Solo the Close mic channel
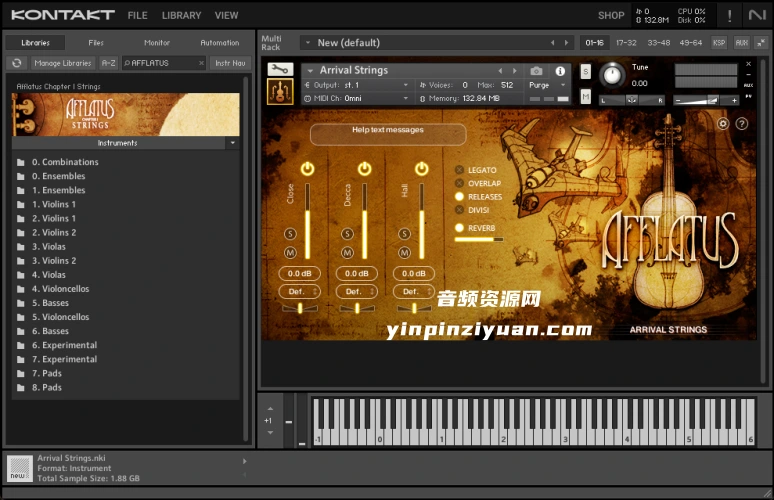 pos(291,234)
